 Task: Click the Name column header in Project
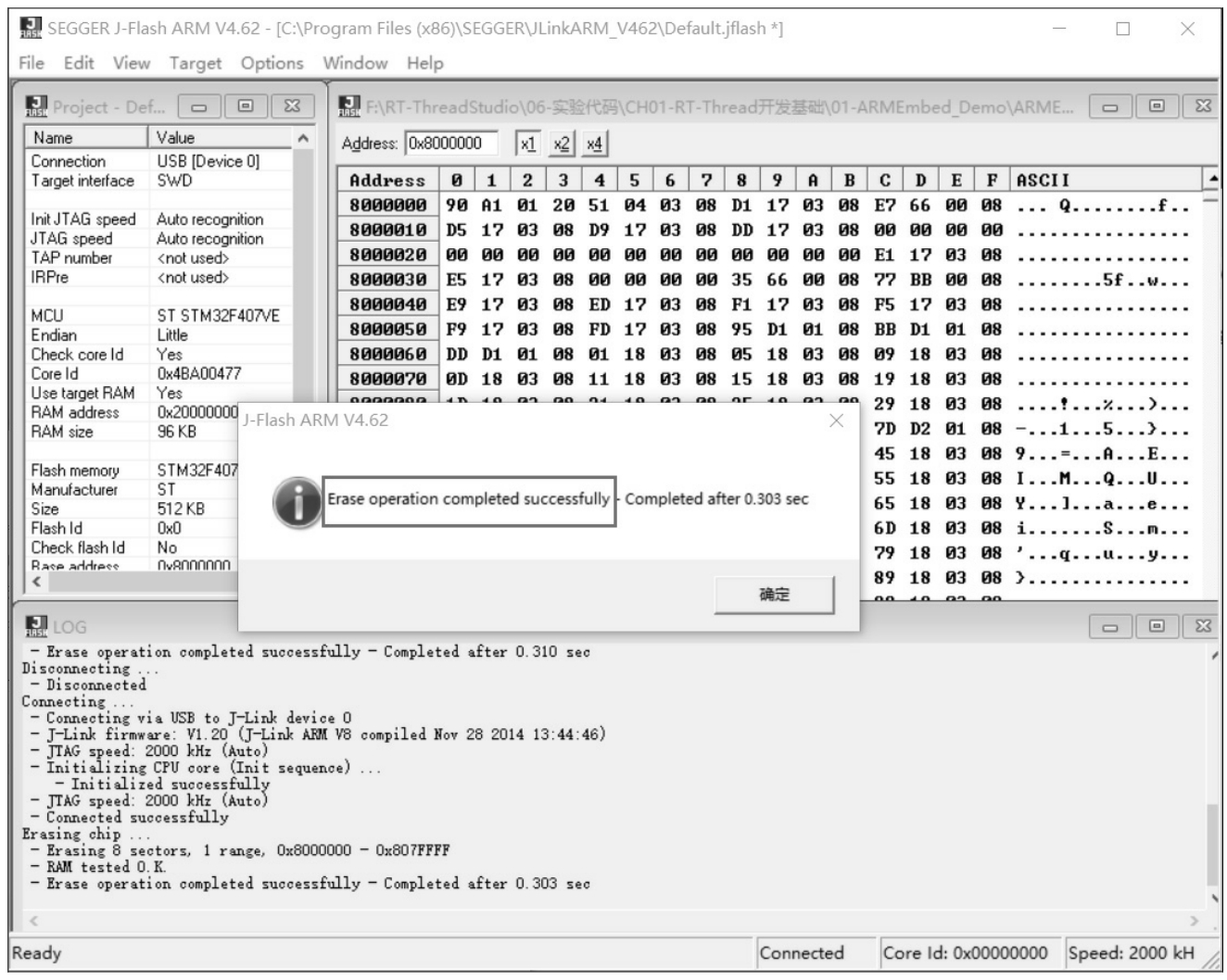click(85, 137)
